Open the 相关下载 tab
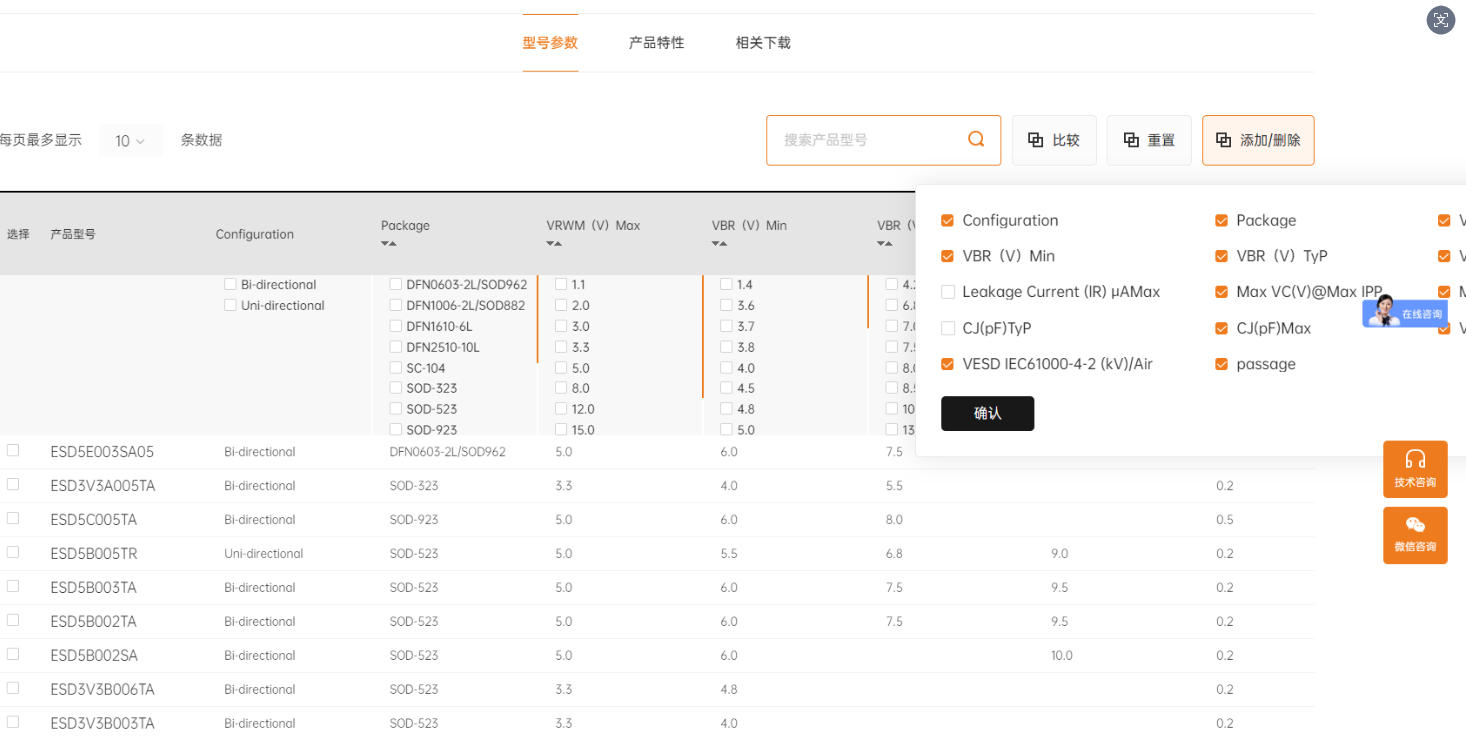The image size is (1466, 755). pyautogui.click(x=762, y=42)
